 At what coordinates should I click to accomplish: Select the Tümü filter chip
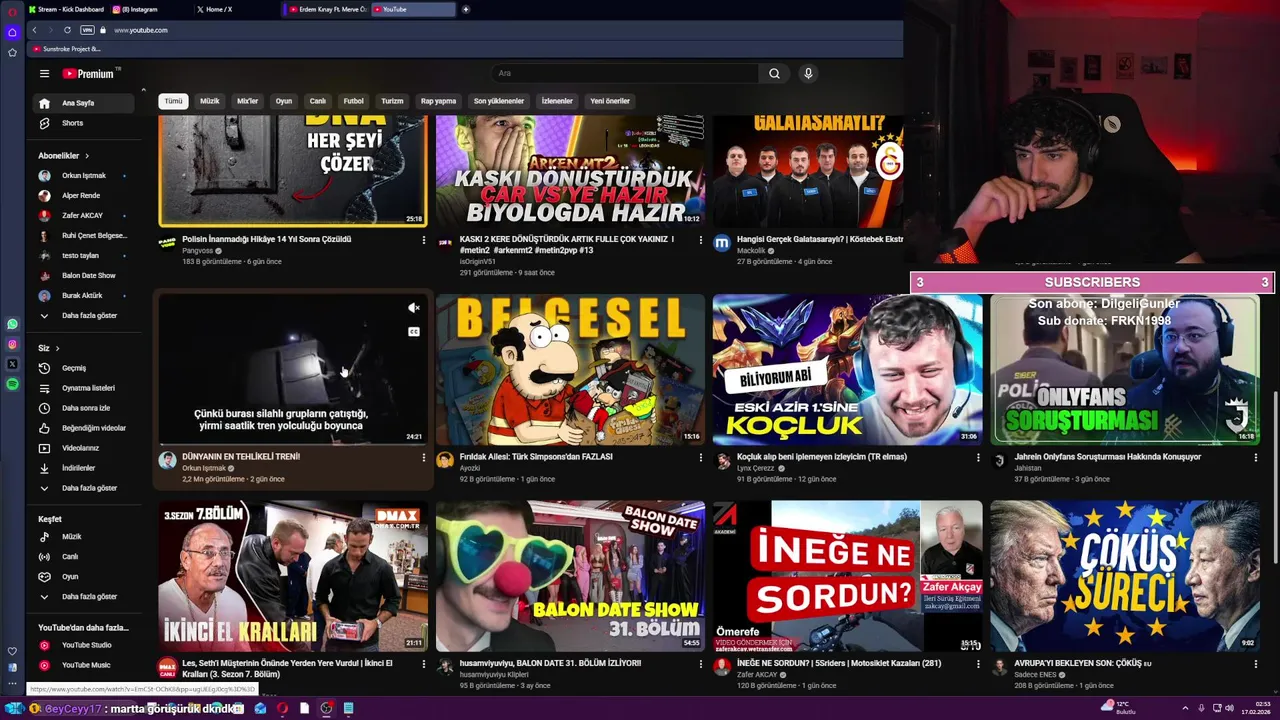[173, 101]
